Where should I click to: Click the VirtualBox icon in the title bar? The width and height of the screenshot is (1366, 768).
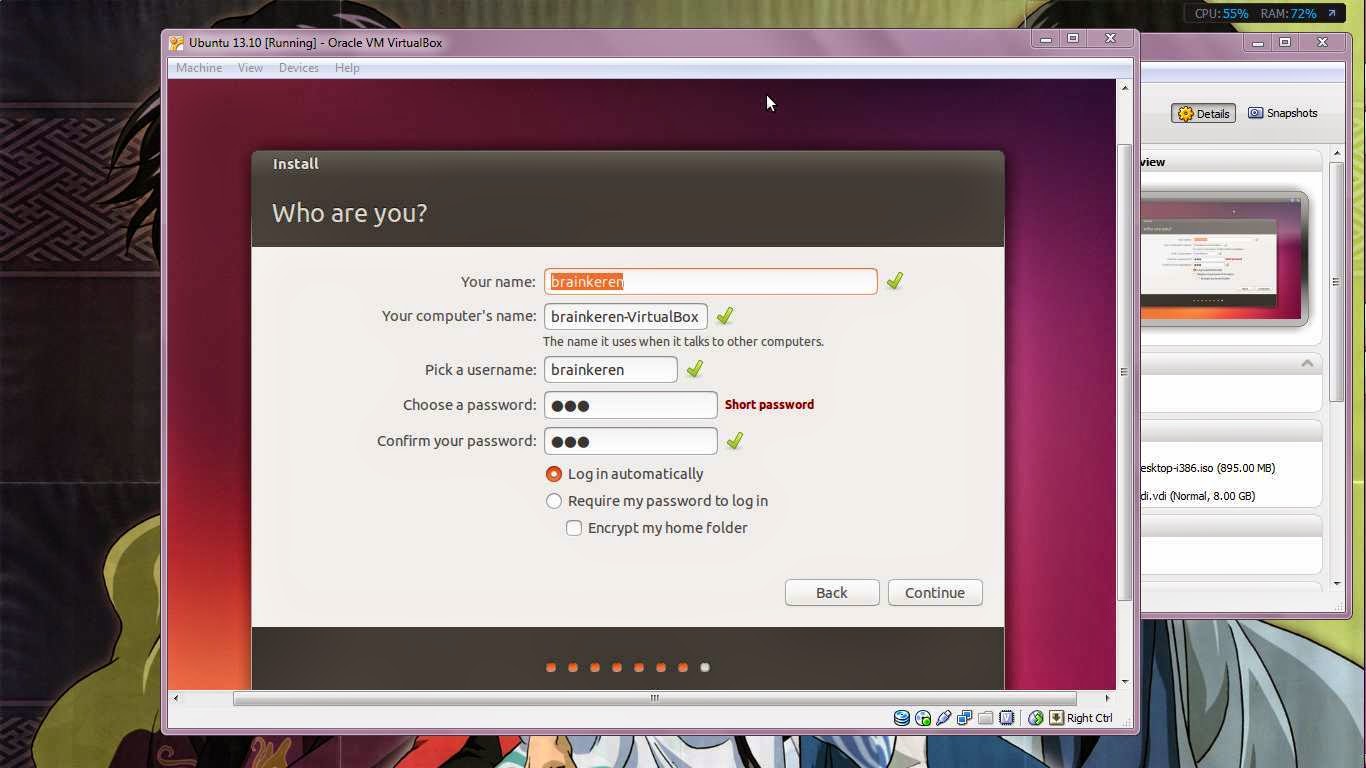point(177,43)
